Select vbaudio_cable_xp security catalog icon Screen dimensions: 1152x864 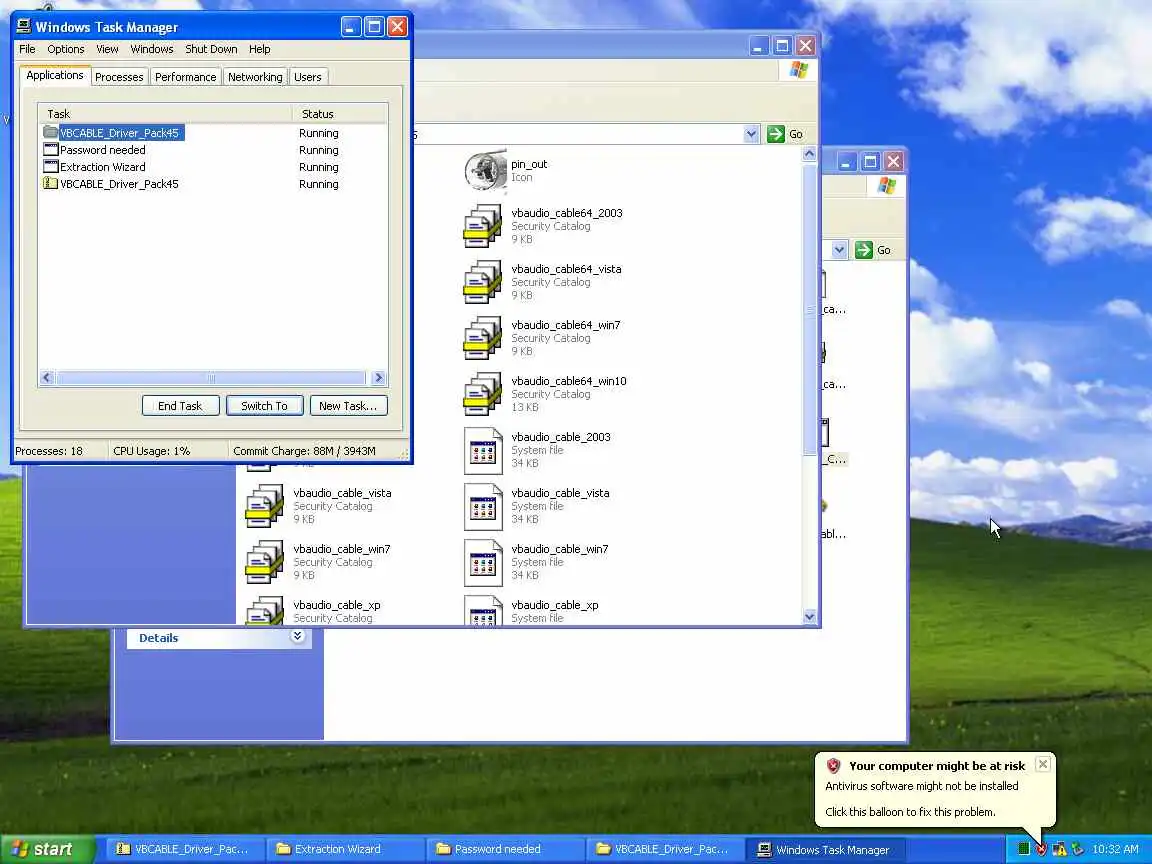tap(264, 611)
